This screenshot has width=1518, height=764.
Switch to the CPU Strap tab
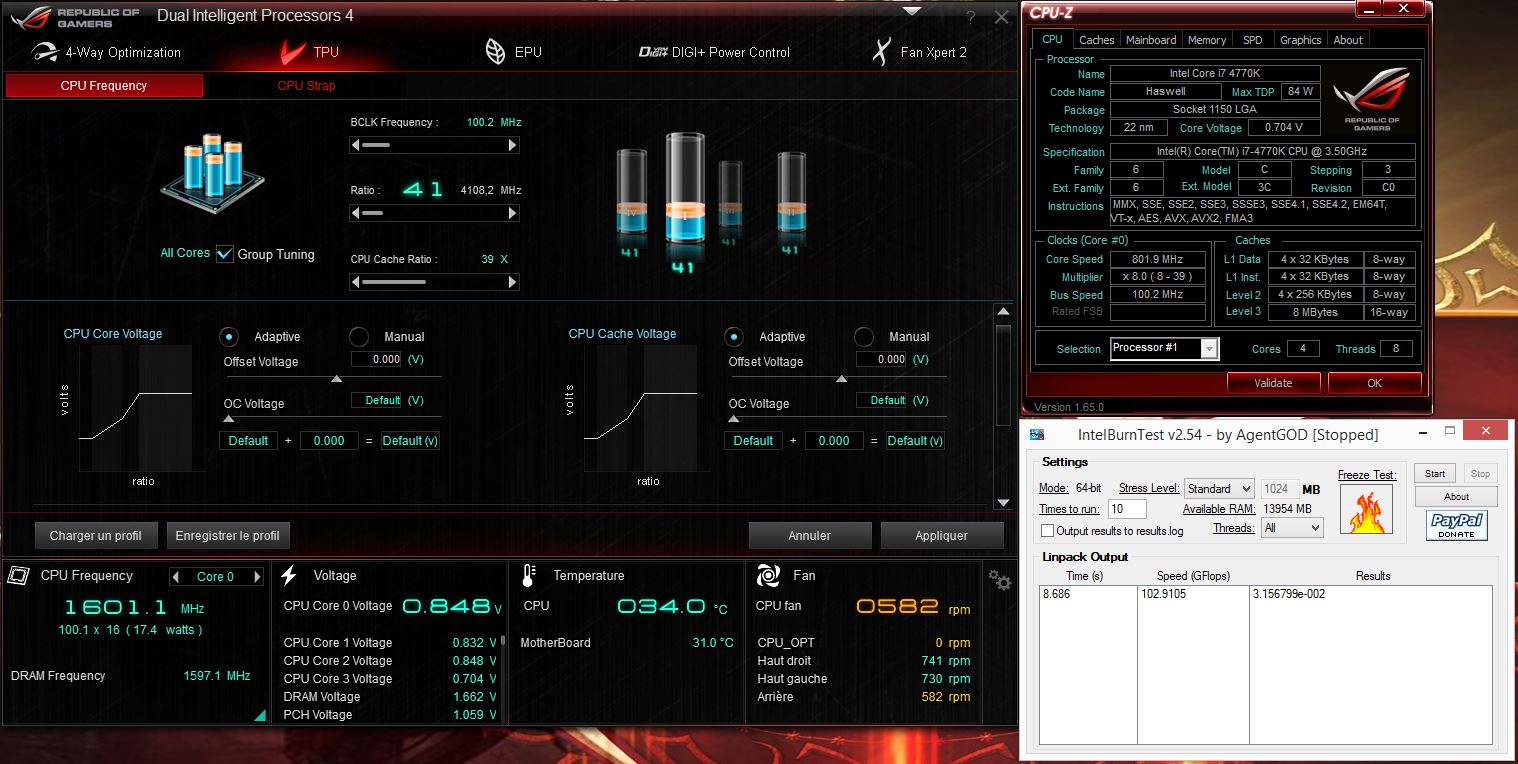click(x=306, y=86)
